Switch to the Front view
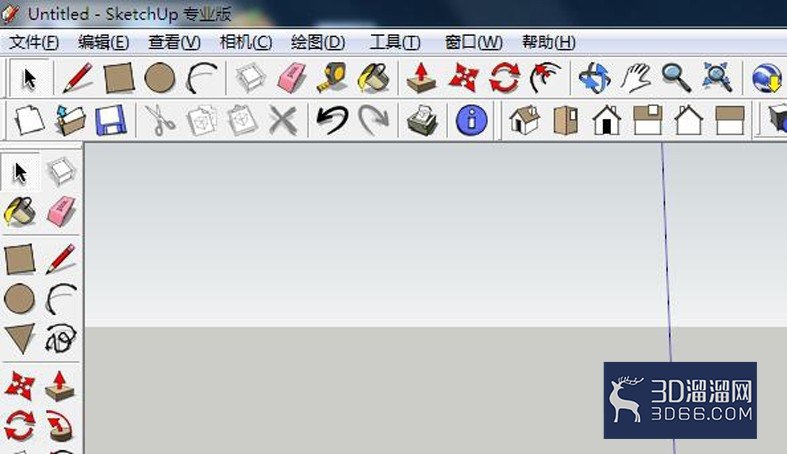 click(606, 120)
